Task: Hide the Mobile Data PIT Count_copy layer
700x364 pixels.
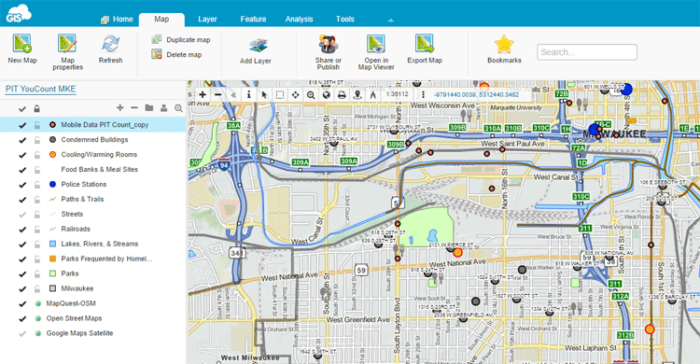Action: pos(22,125)
